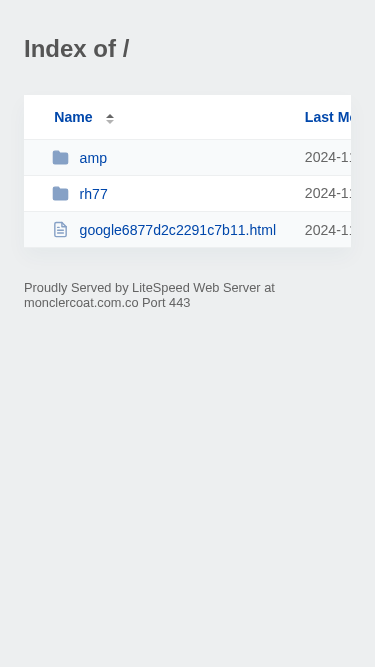
Task: Sort descending with the down arrow
Action: click(x=110, y=122)
